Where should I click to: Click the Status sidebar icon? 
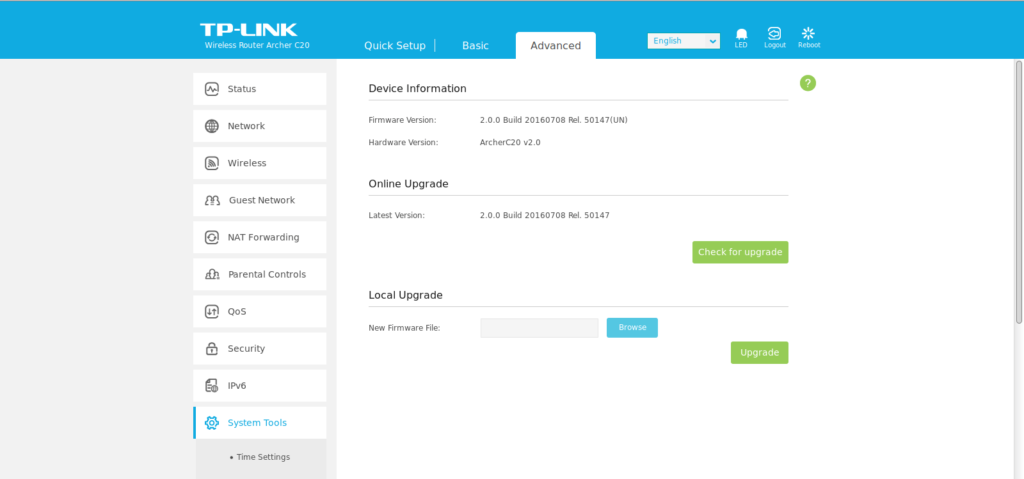(212, 89)
